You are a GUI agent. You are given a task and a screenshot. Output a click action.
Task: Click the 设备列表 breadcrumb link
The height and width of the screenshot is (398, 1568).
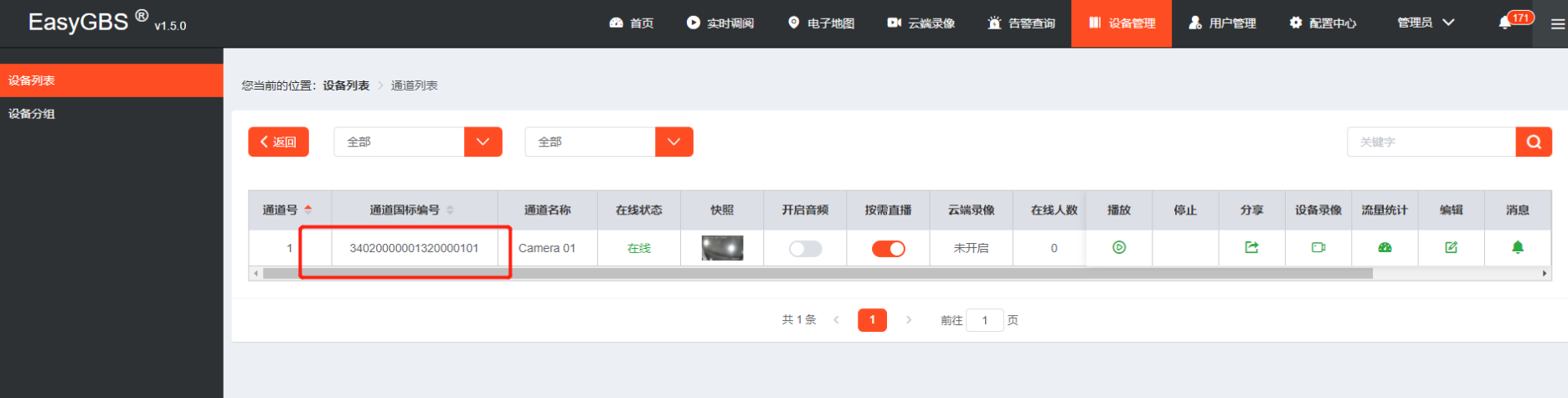pyautogui.click(x=346, y=85)
